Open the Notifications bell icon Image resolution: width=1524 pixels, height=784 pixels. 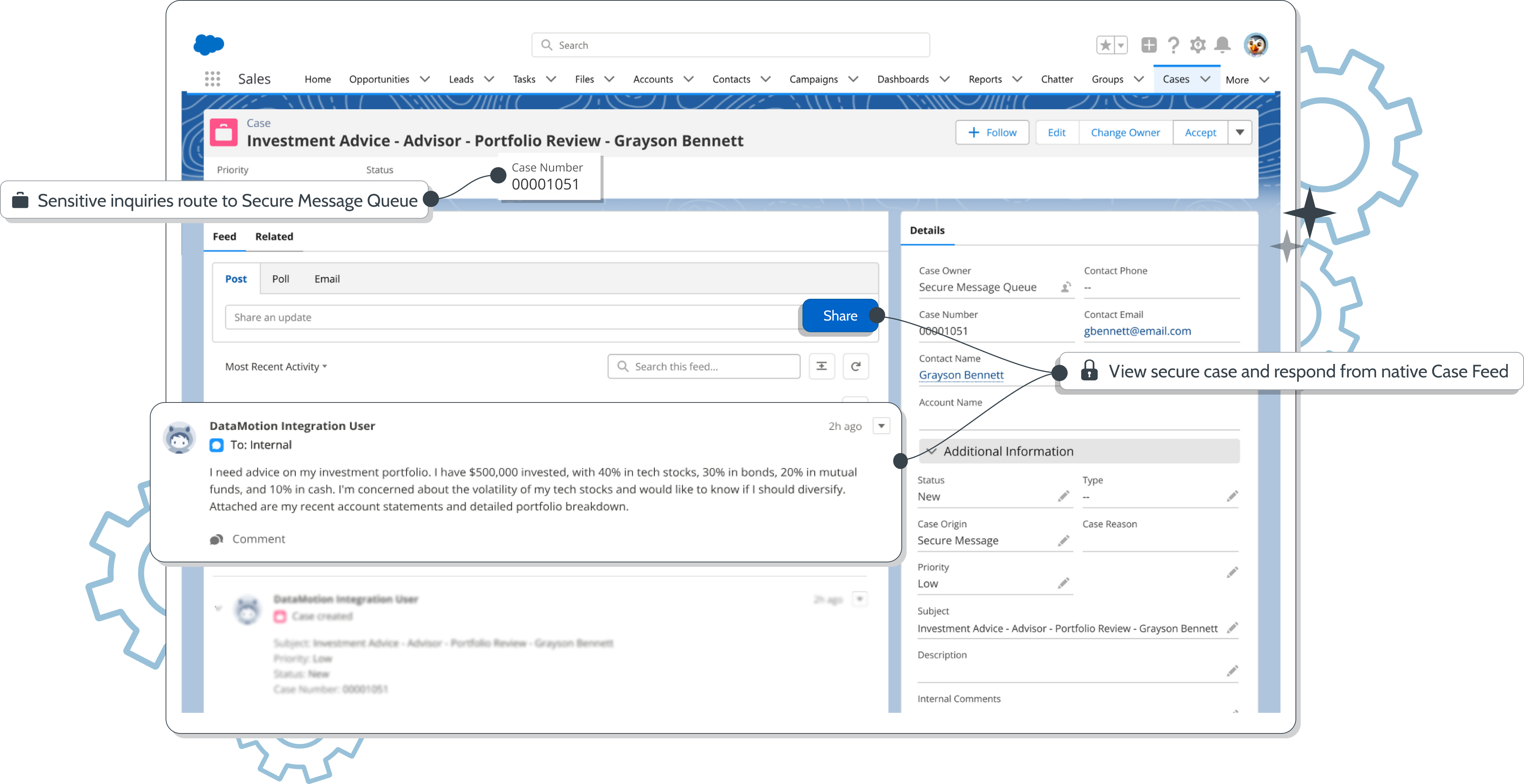coord(1222,45)
